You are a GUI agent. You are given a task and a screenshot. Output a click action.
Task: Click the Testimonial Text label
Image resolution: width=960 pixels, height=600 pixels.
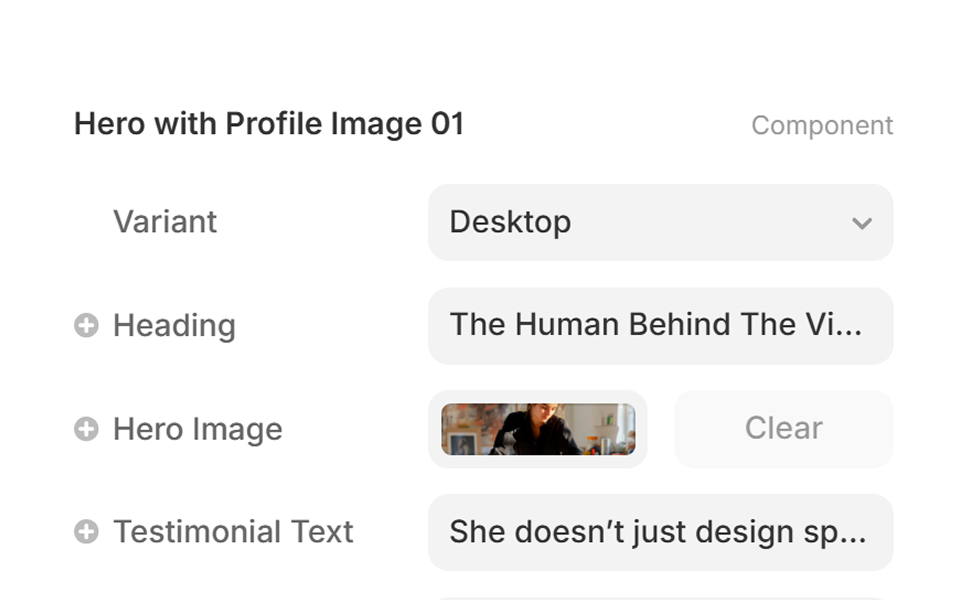click(233, 531)
